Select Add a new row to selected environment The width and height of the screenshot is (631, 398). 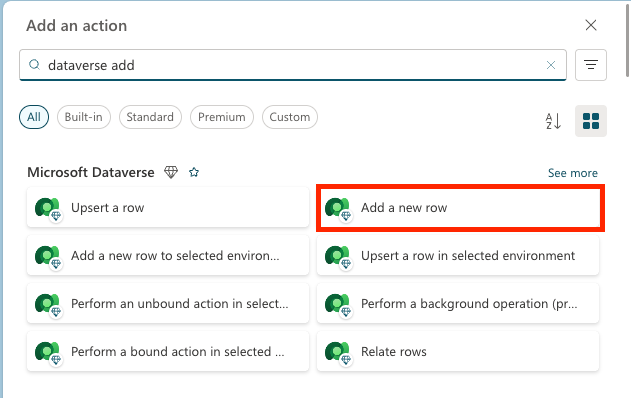pyautogui.click(x=168, y=256)
